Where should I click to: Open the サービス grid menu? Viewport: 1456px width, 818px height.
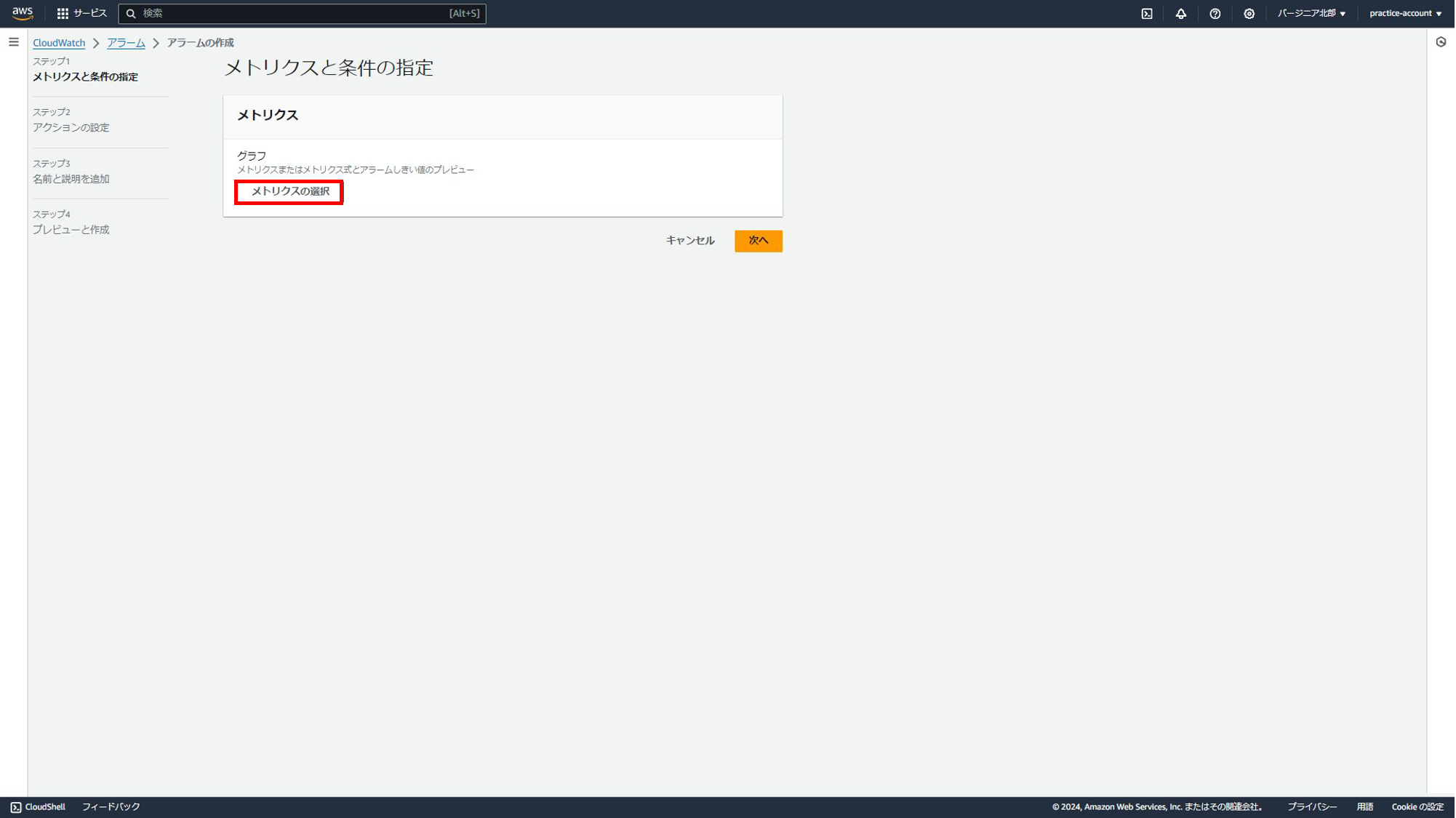pos(81,13)
